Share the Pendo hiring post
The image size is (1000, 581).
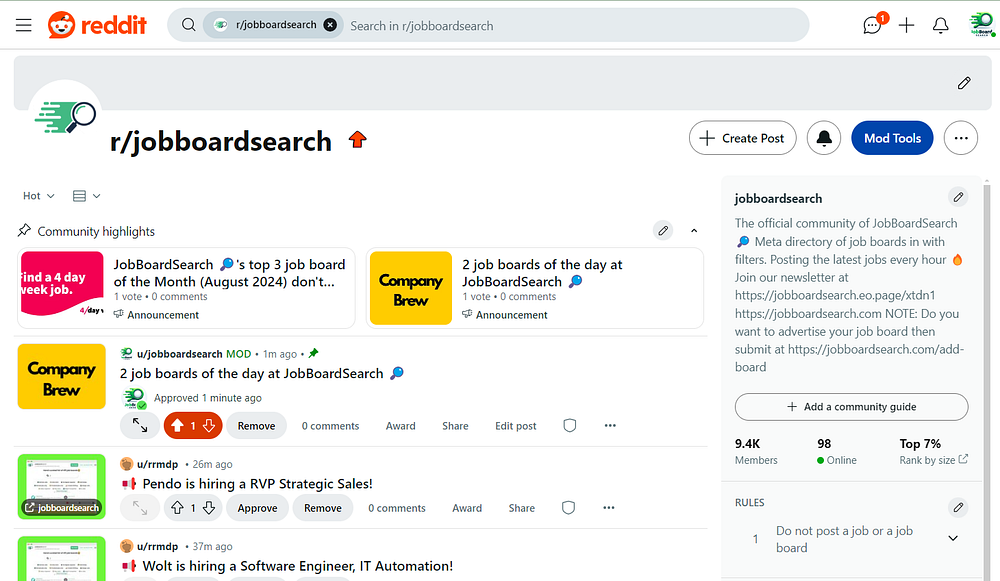pyautogui.click(x=522, y=508)
